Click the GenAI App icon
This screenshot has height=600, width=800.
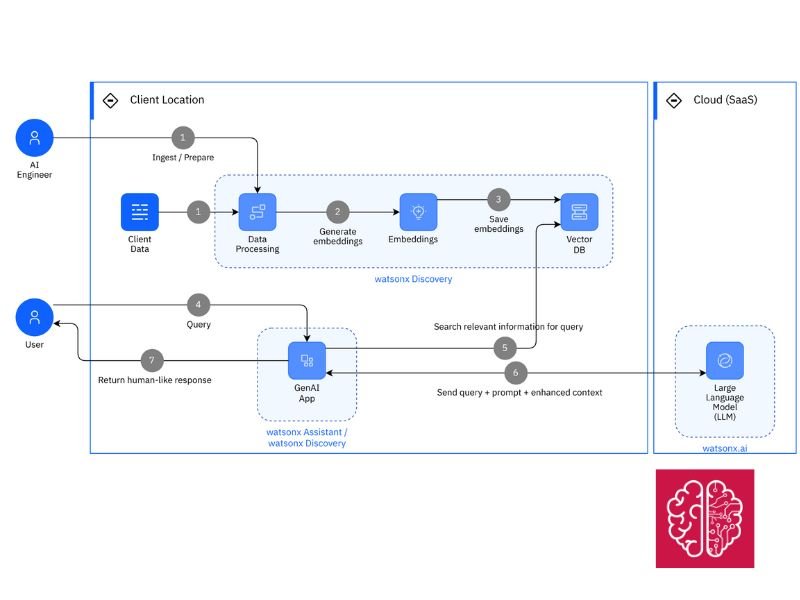(x=307, y=361)
